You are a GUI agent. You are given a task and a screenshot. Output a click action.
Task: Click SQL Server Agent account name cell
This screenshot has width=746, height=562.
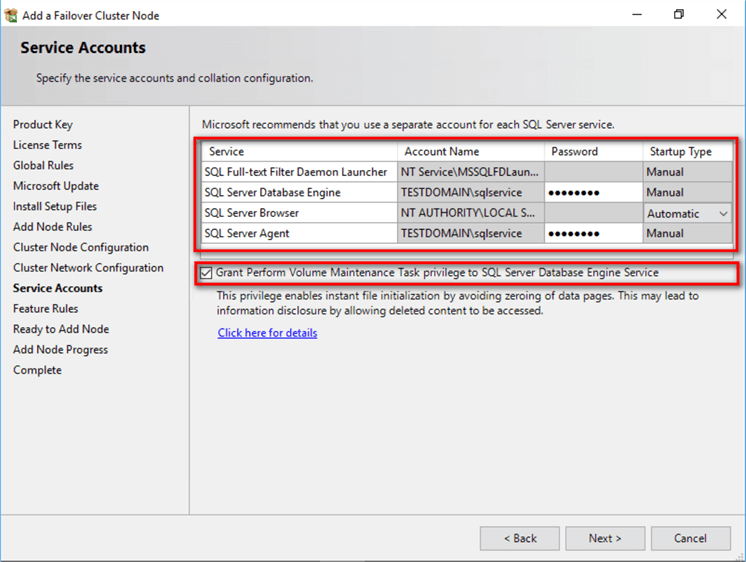point(471,234)
